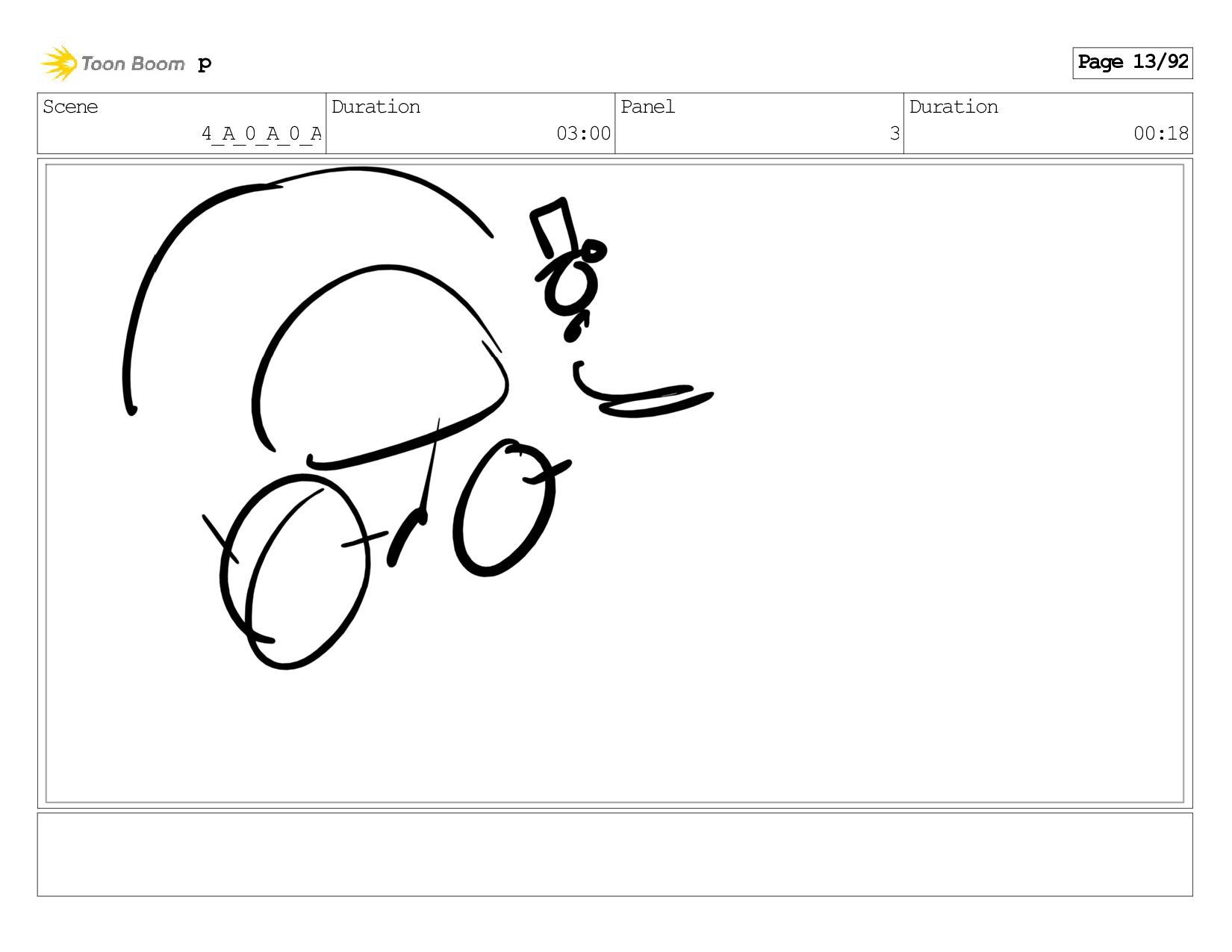Click the empty notes box below panel
This screenshot has height=952, width=1232.
615,854
